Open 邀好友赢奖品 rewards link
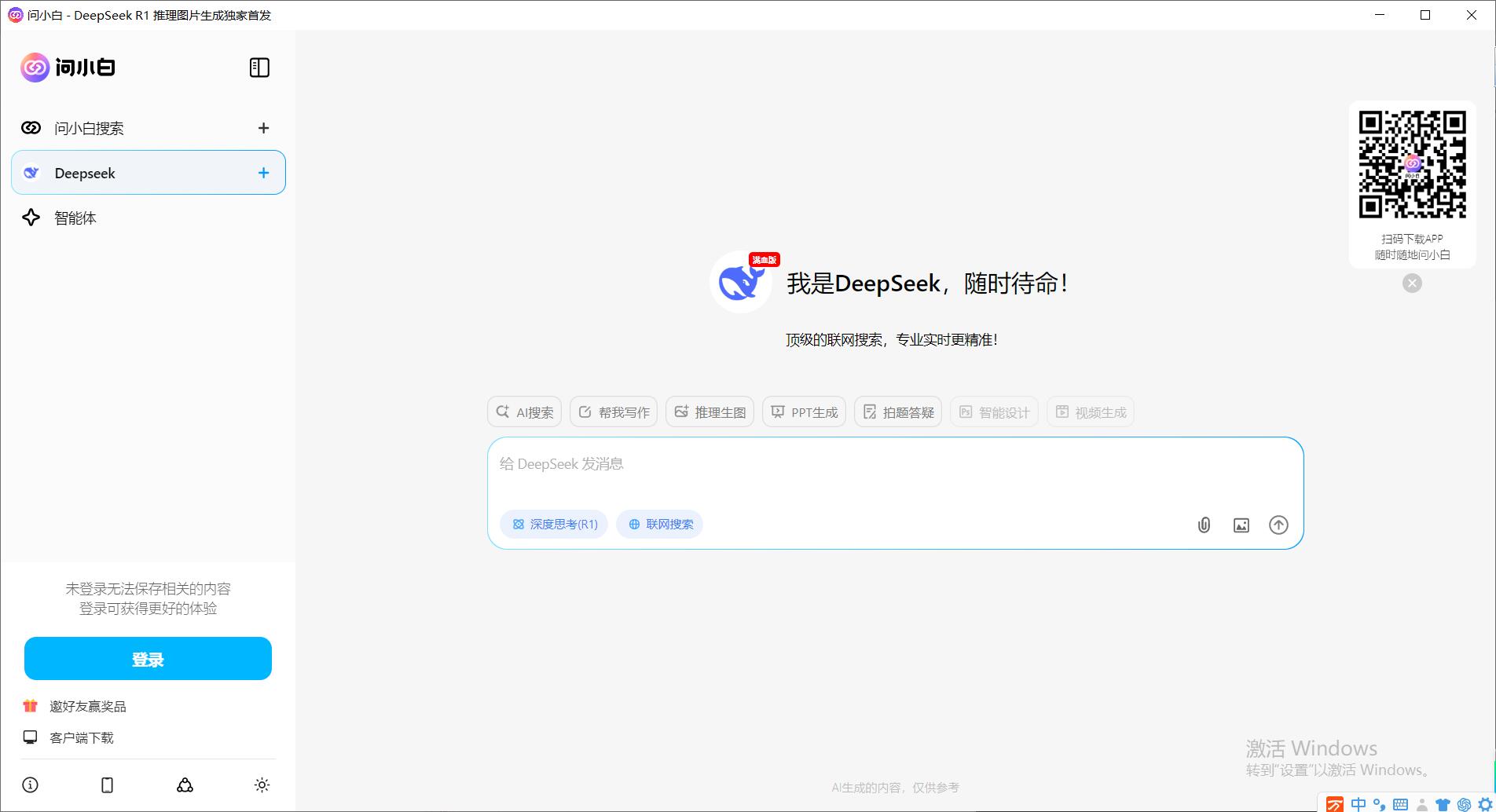 tap(89, 705)
